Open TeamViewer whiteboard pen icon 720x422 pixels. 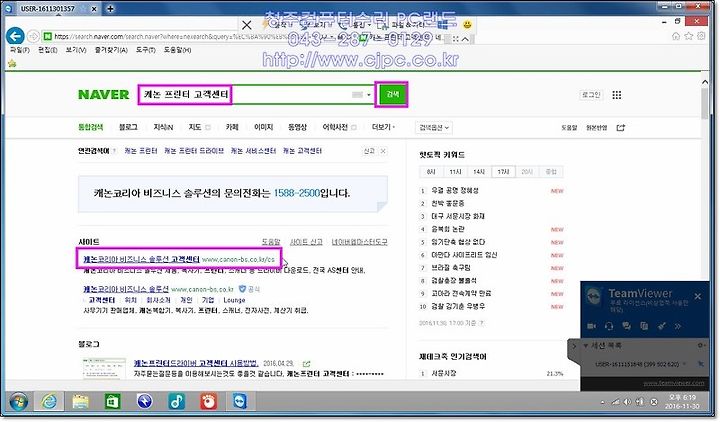(x=661, y=326)
